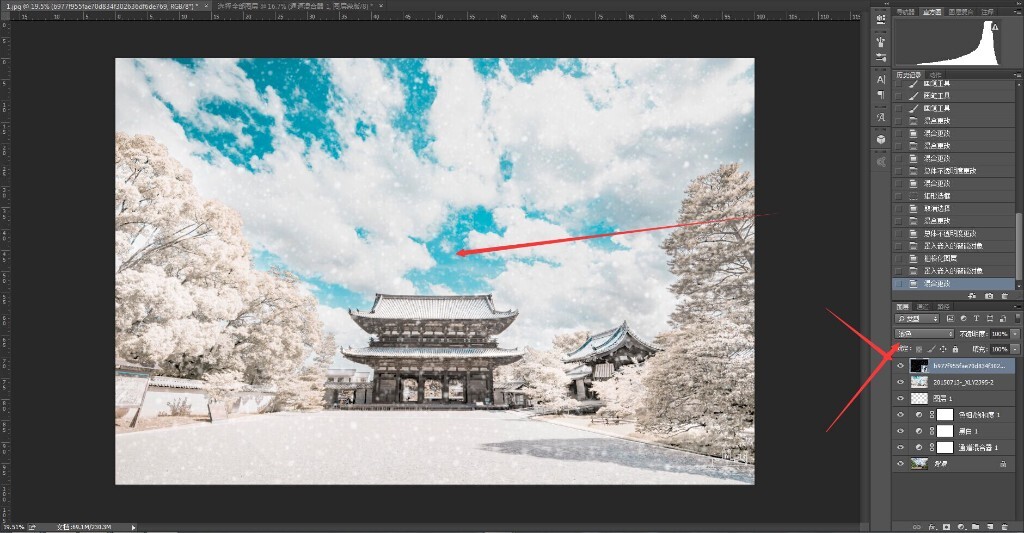Switch to the 导航器 tab
Viewport: 1024px width, 533px height.
coord(906,12)
